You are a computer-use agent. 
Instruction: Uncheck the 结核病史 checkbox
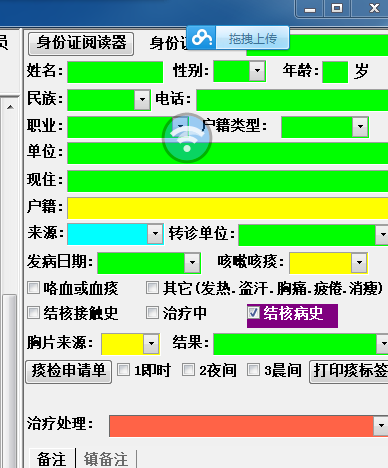[x=253, y=312]
